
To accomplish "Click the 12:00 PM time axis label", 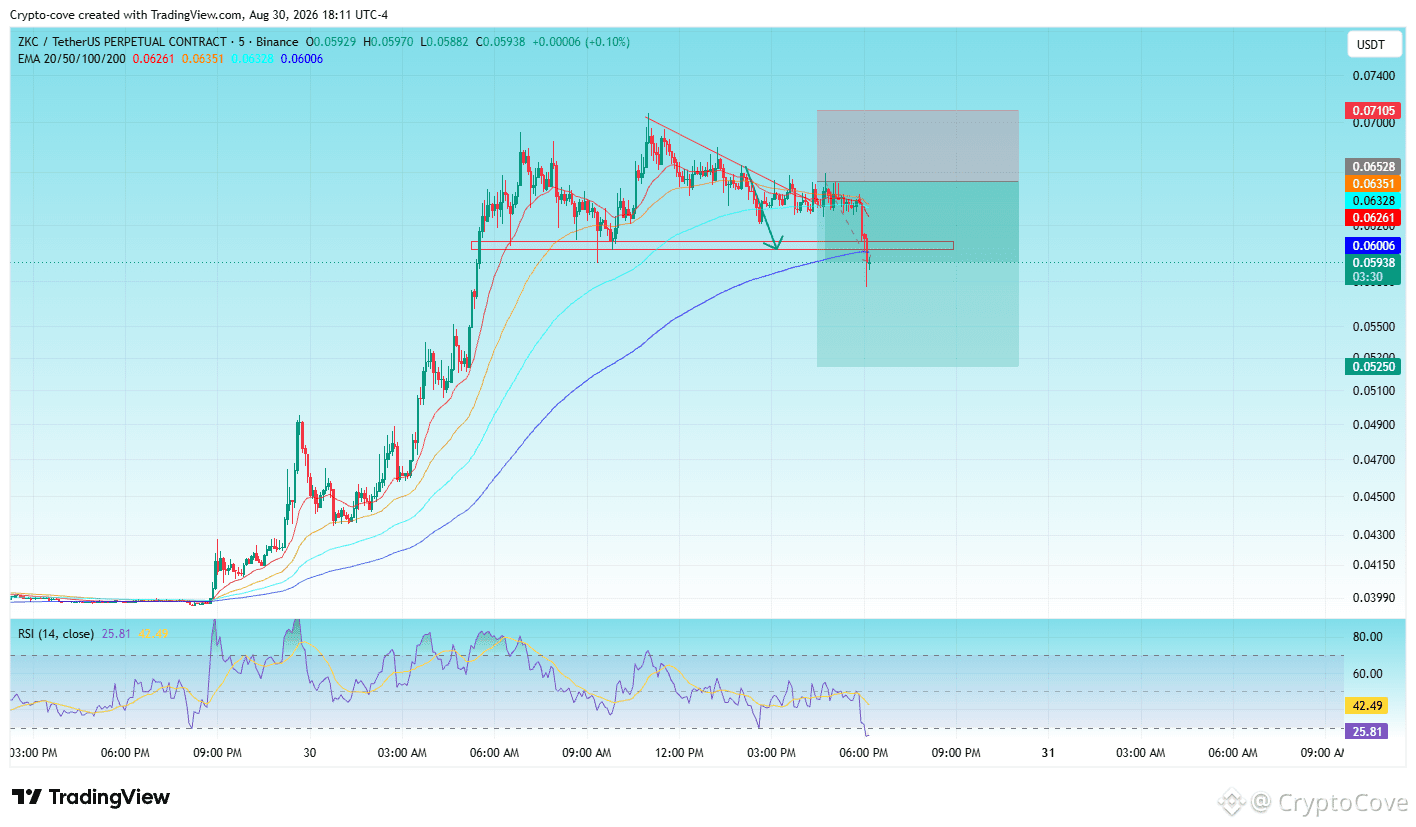I will pyautogui.click(x=679, y=752).
